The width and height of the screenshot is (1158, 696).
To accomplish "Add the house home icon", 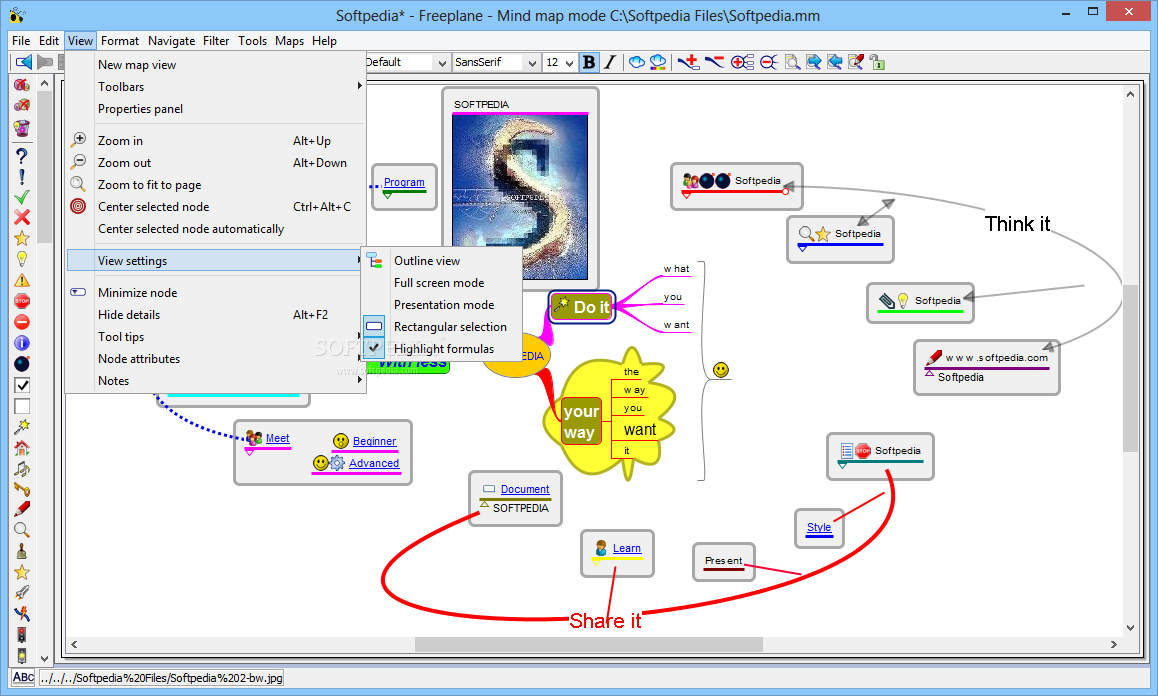I will [22, 448].
